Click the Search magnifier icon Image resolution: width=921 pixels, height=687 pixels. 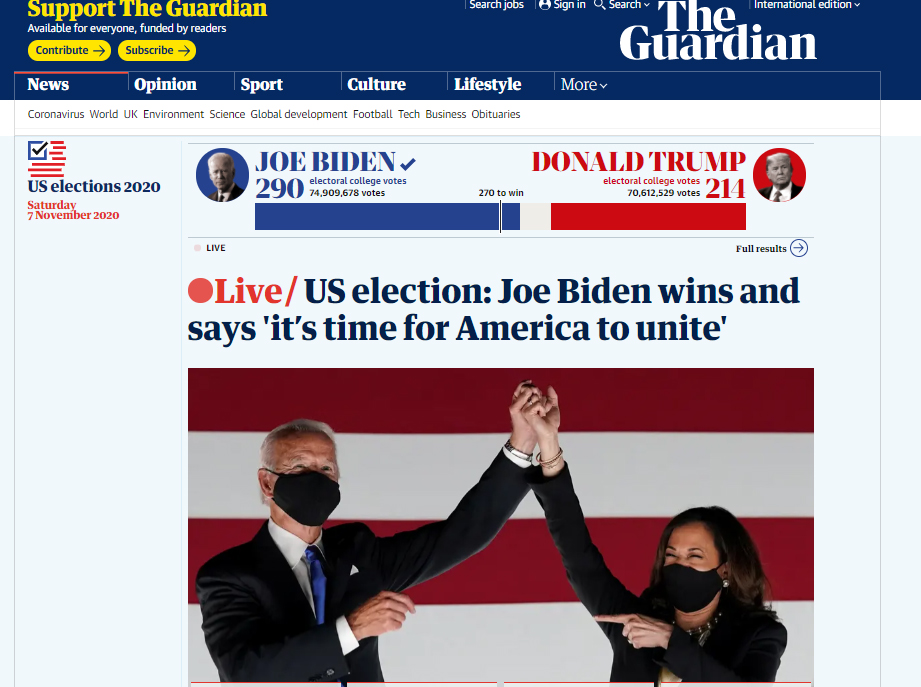click(599, 5)
